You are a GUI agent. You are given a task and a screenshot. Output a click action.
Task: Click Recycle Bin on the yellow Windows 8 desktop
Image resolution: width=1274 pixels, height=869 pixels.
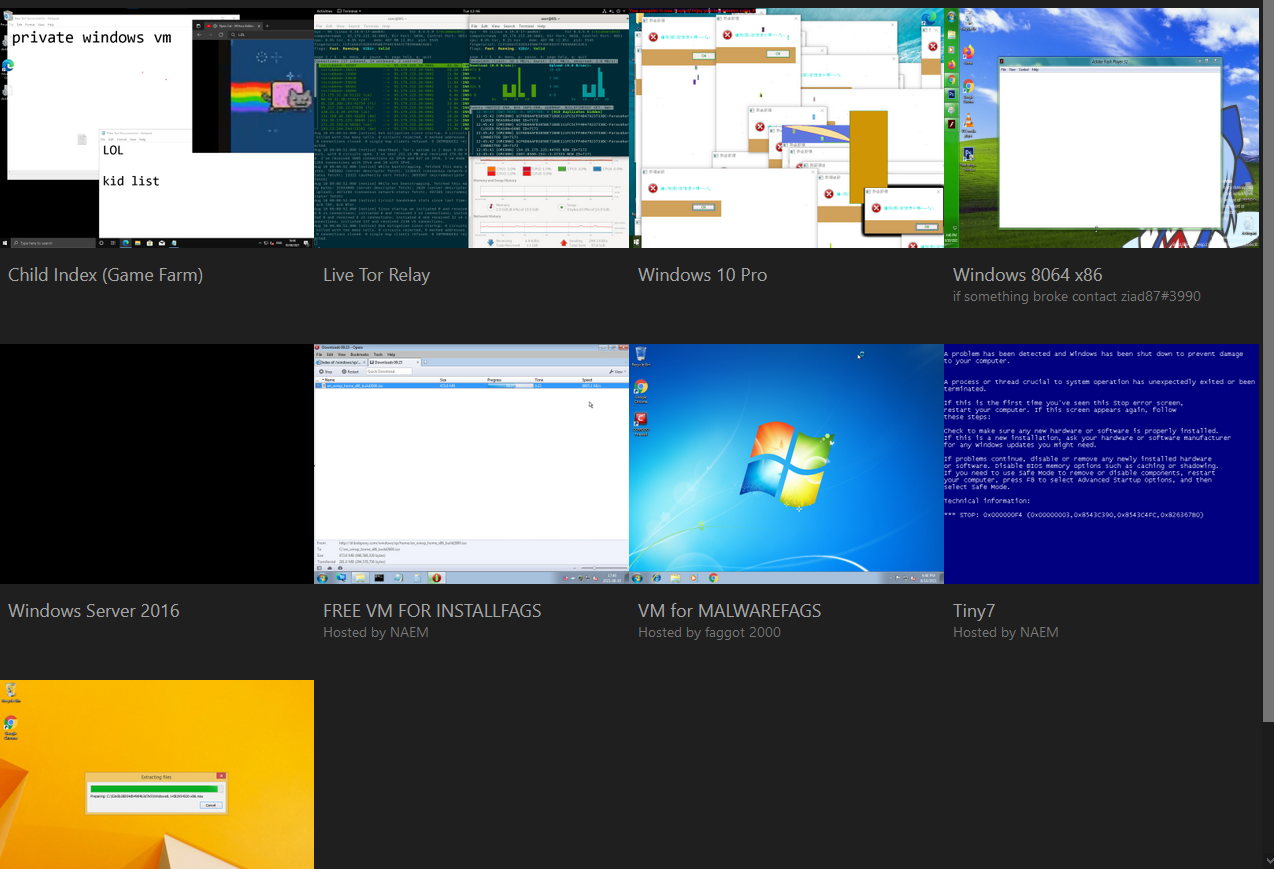[x=10, y=691]
